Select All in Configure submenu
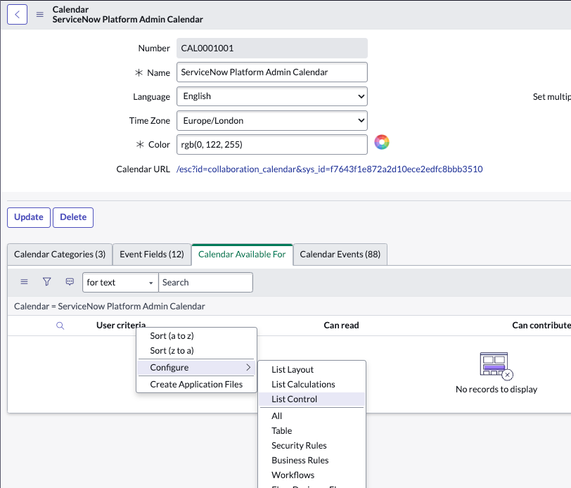The width and height of the screenshot is (571, 488). 277,416
